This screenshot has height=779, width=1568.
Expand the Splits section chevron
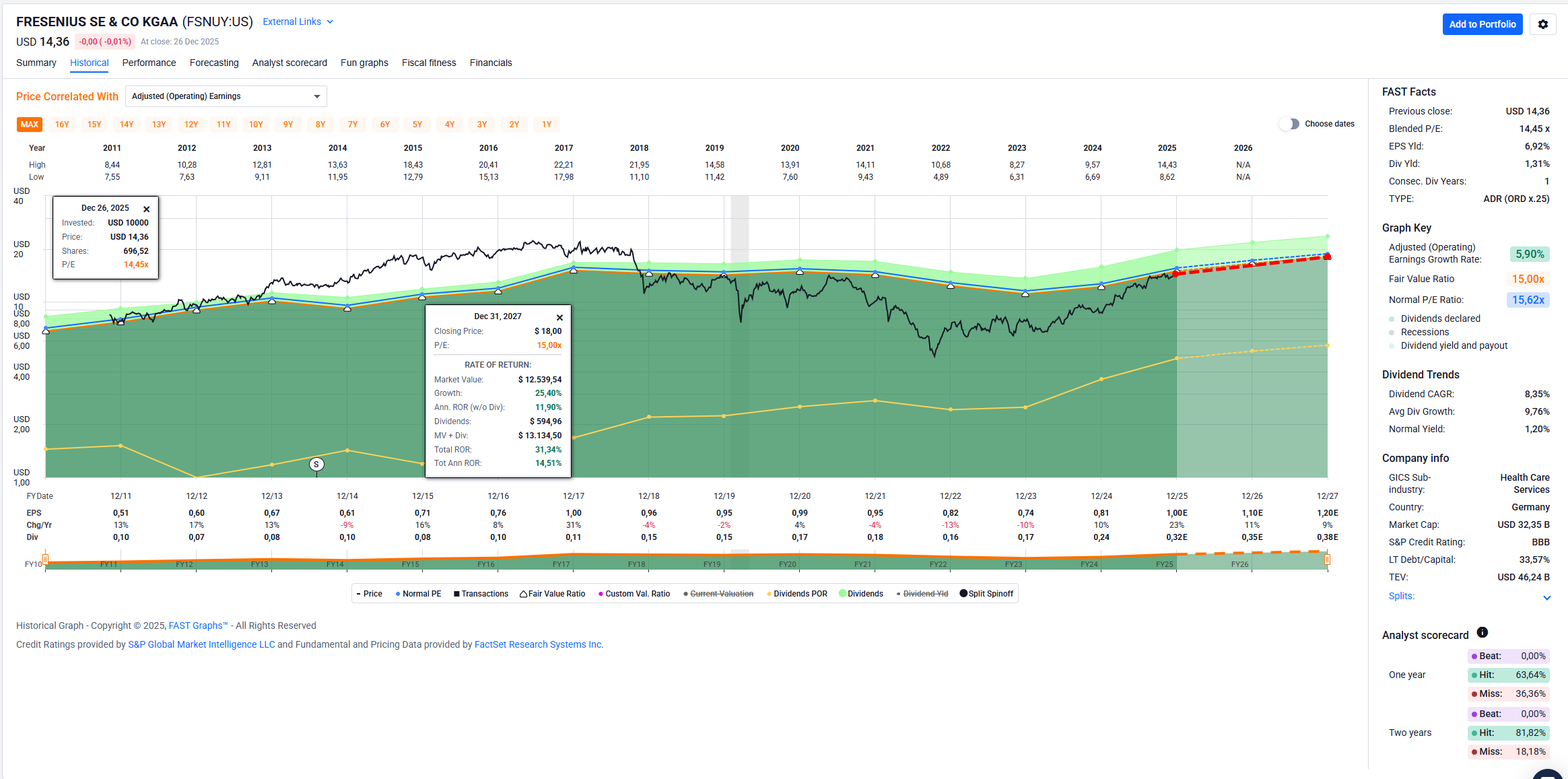coord(1546,597)
